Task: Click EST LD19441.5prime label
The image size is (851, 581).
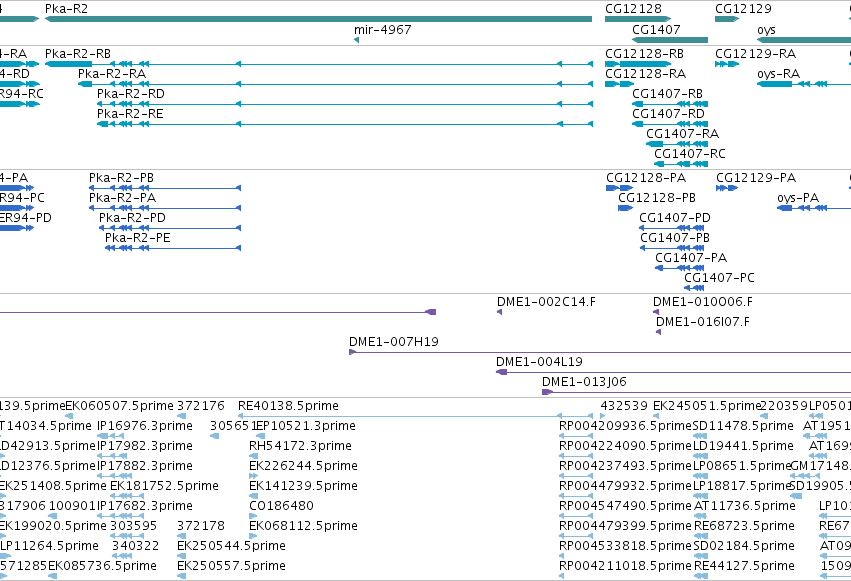Action: coord(744,446)
